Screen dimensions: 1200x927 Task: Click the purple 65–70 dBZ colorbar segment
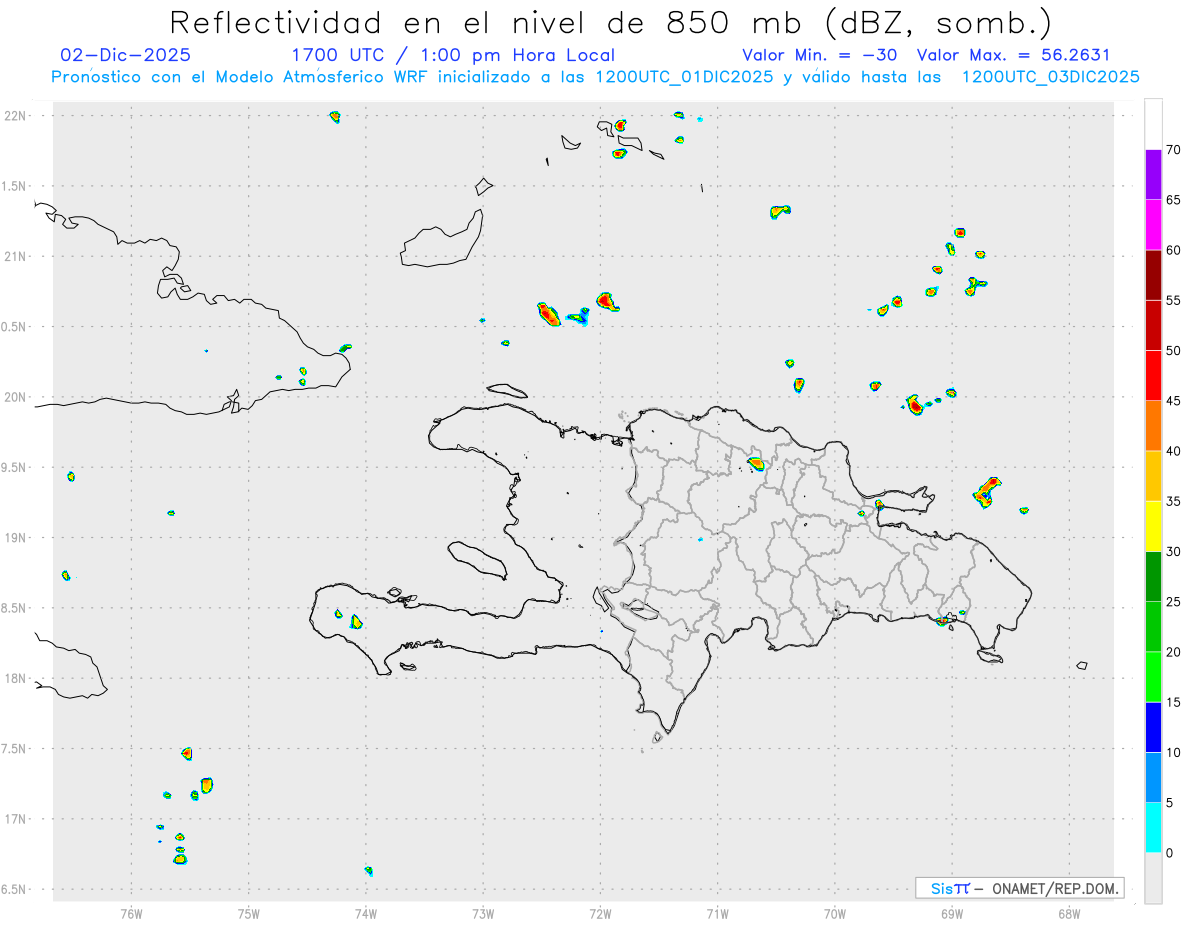click(x=1153, y=175)
